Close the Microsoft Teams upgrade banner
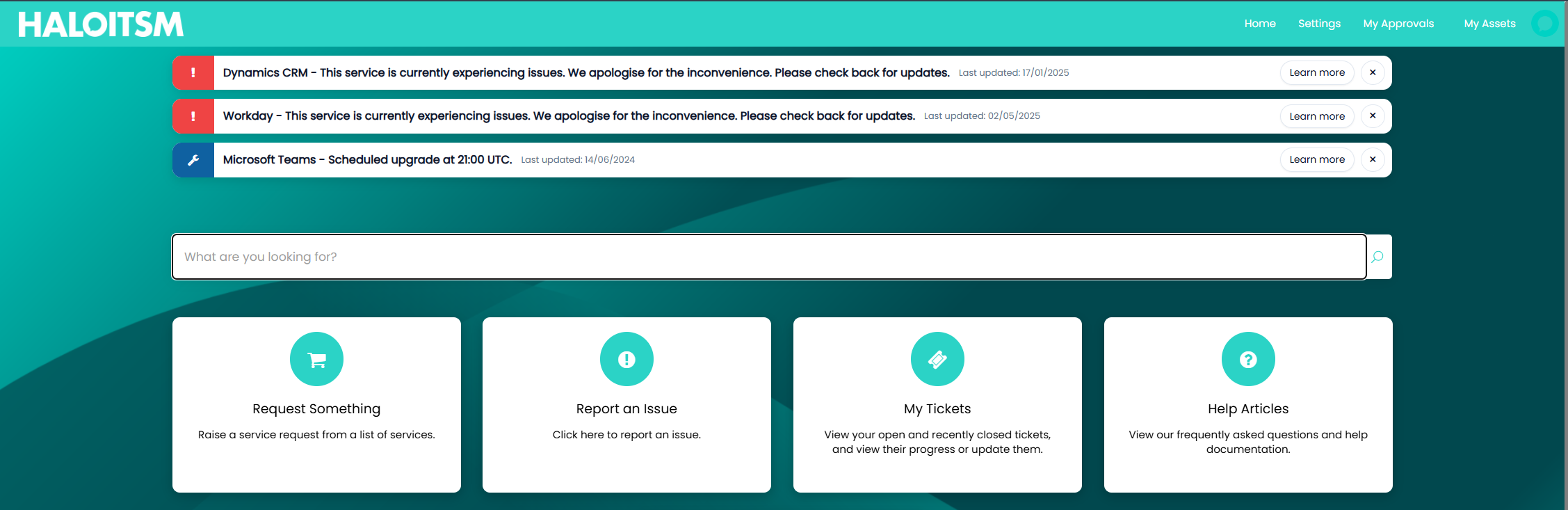The height and width of the screenshot is (510, 1568). coord(1373,159)
